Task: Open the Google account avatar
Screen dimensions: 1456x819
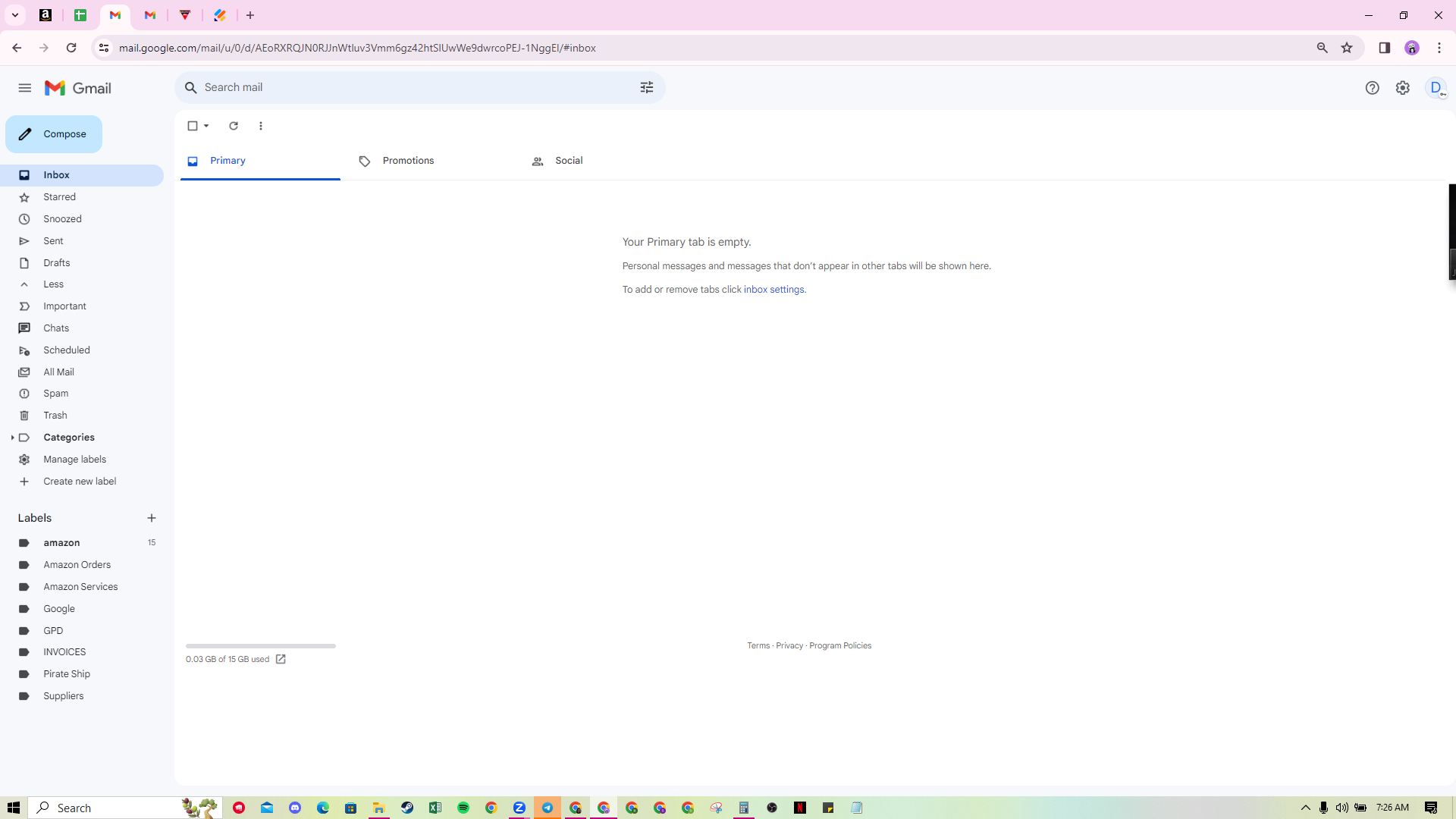Action: (x=1436, y=88)
